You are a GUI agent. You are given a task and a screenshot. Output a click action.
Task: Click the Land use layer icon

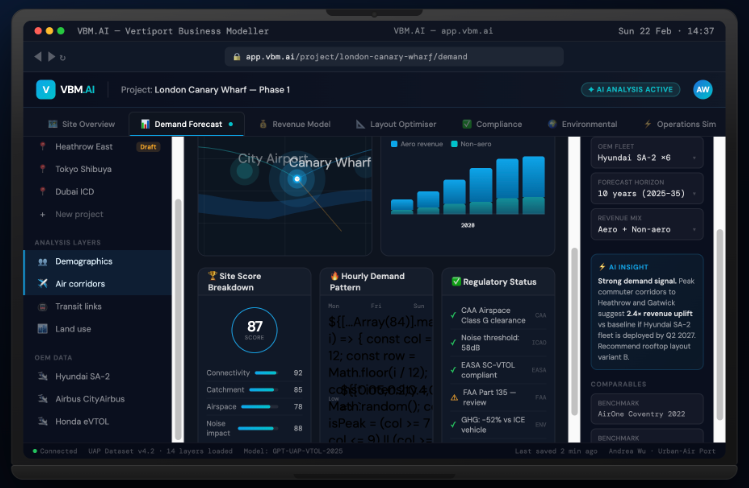click(43, 328)
